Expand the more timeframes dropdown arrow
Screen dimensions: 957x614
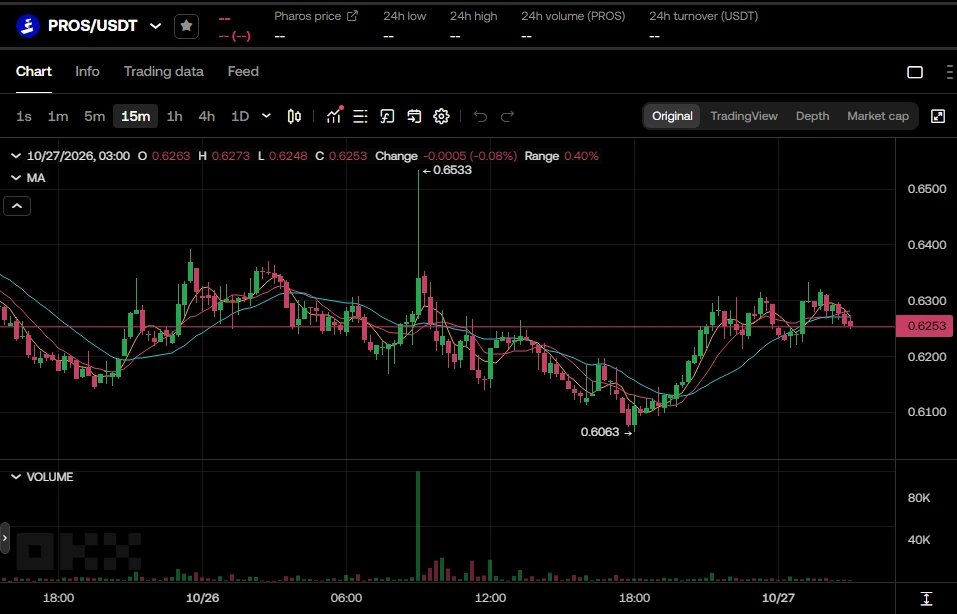tap(266, 116)
